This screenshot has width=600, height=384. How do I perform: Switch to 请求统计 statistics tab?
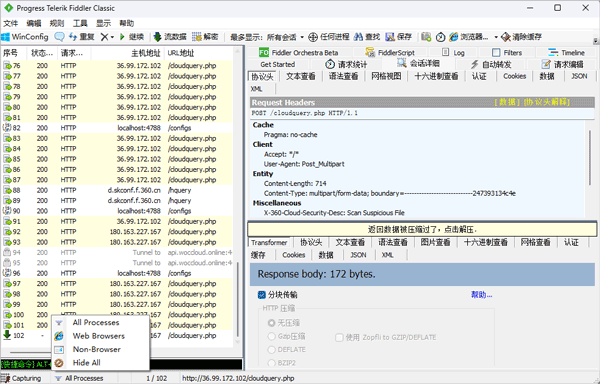[346, 64]
